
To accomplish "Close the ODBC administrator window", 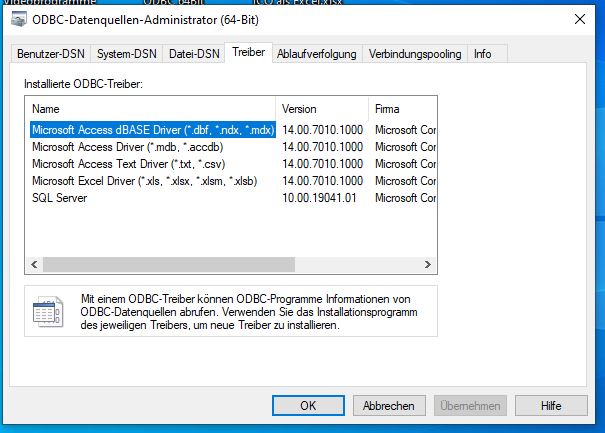I will point(580,19).
